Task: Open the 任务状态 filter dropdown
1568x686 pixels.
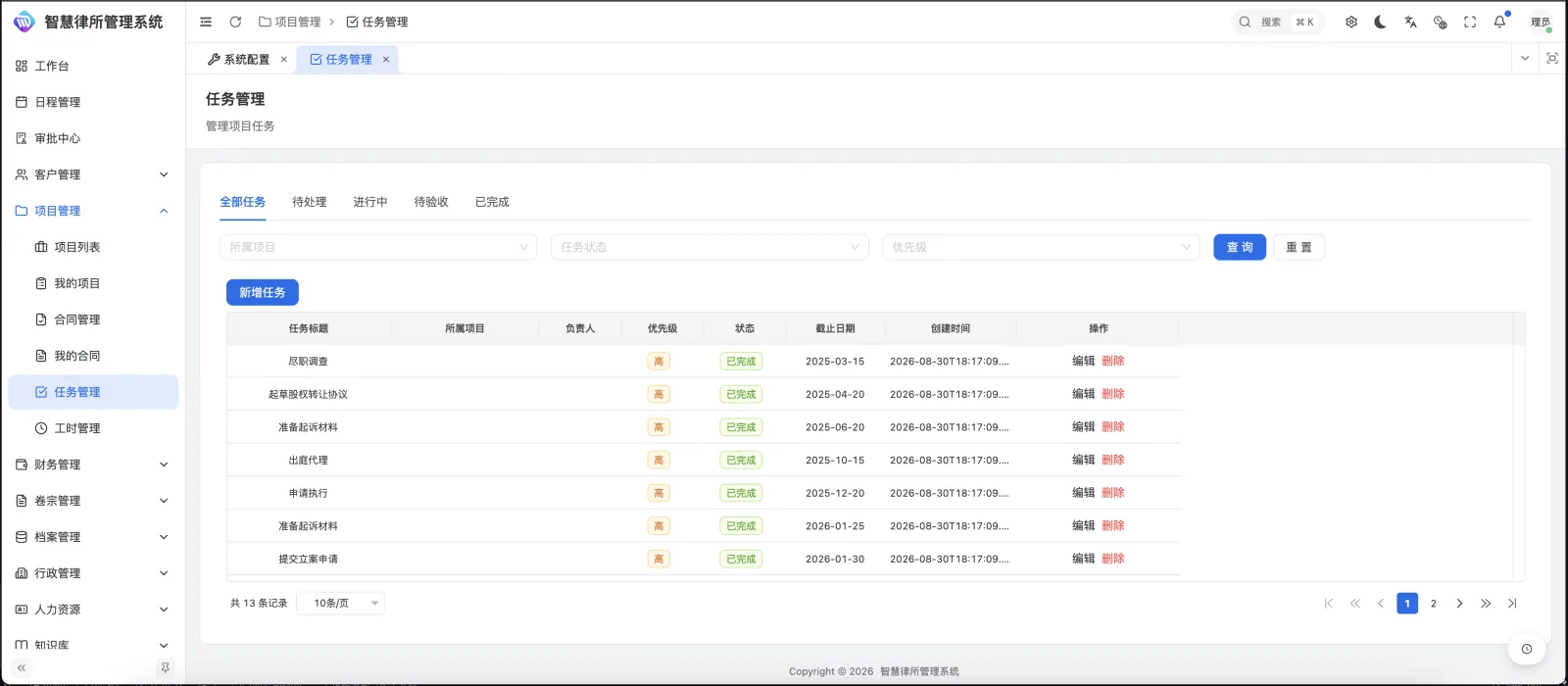Action: coord(710,247)
